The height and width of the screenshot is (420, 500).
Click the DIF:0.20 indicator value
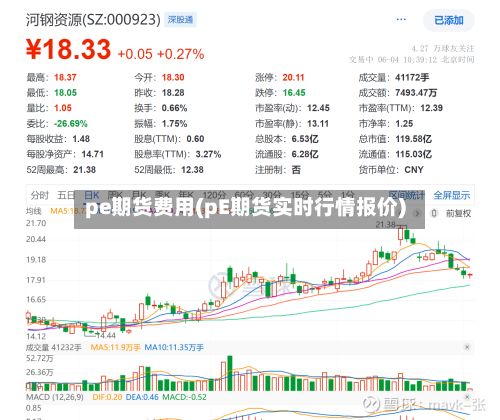click(107, 397)
